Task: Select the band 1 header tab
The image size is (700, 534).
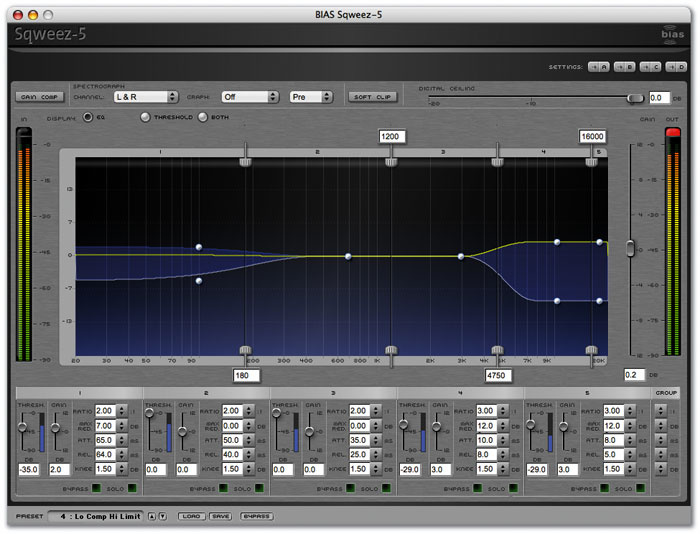Action: tap(79, 393)
